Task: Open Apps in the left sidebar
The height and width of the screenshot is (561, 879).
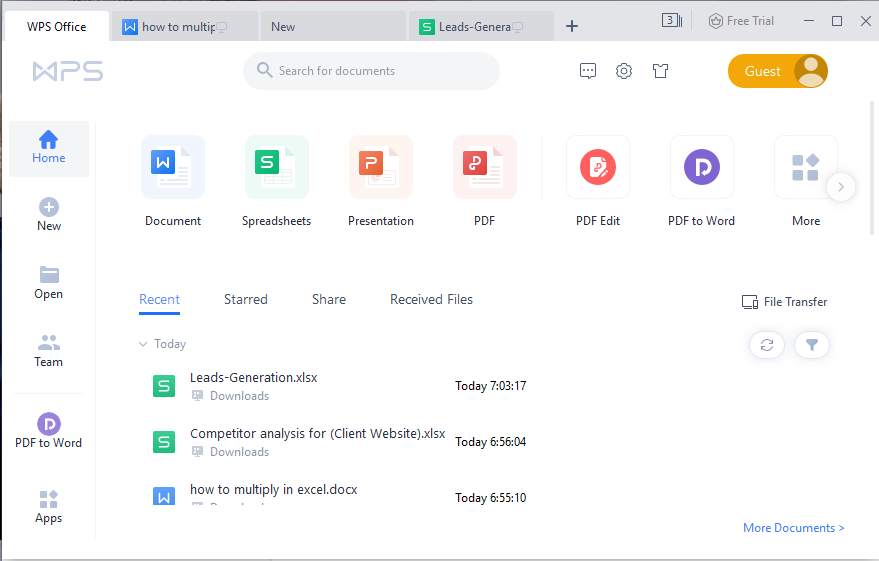Action: 49,507
